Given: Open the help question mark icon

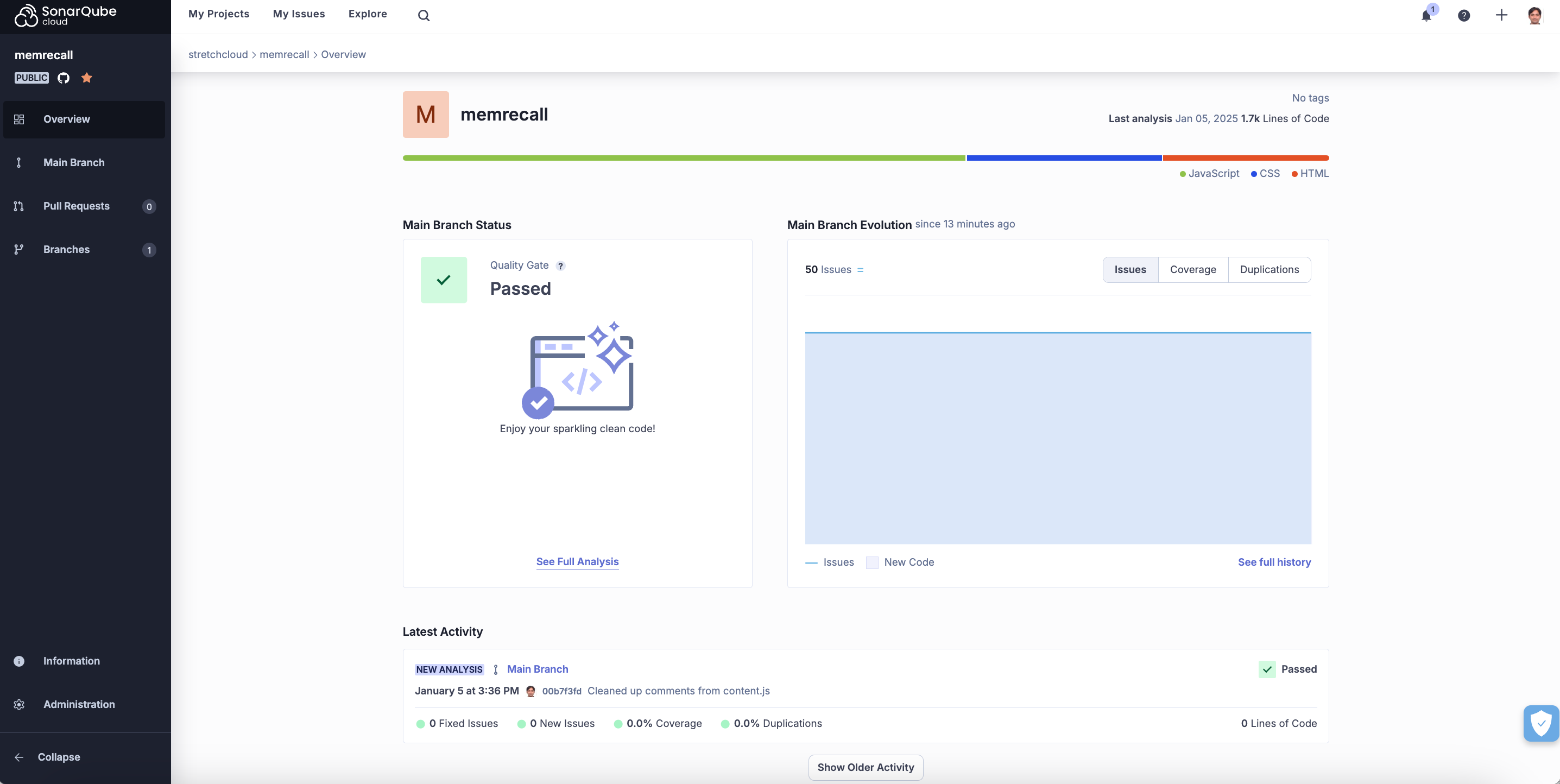Looking at the screenshot, I should click(1464, 16).
